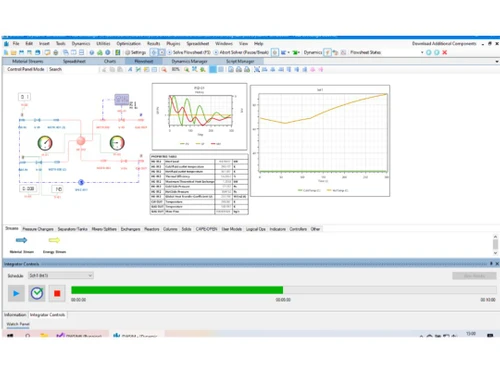This screenshot has height=375, width=500.
Task: Toggle the Dynamics mode button
Action: [328, 52]
